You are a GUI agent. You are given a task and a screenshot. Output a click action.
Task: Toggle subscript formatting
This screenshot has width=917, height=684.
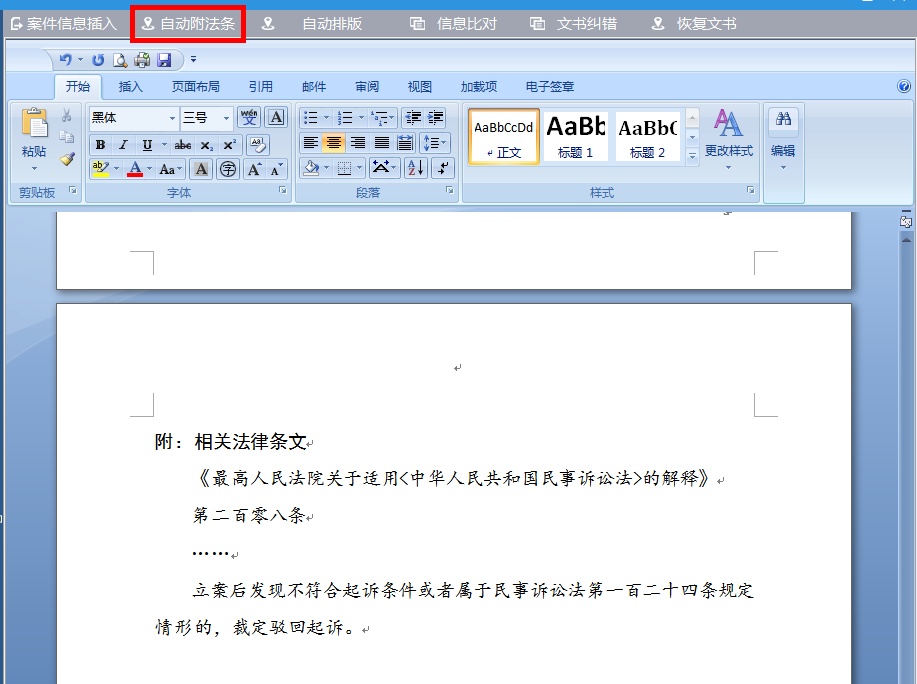coord(206,144)
